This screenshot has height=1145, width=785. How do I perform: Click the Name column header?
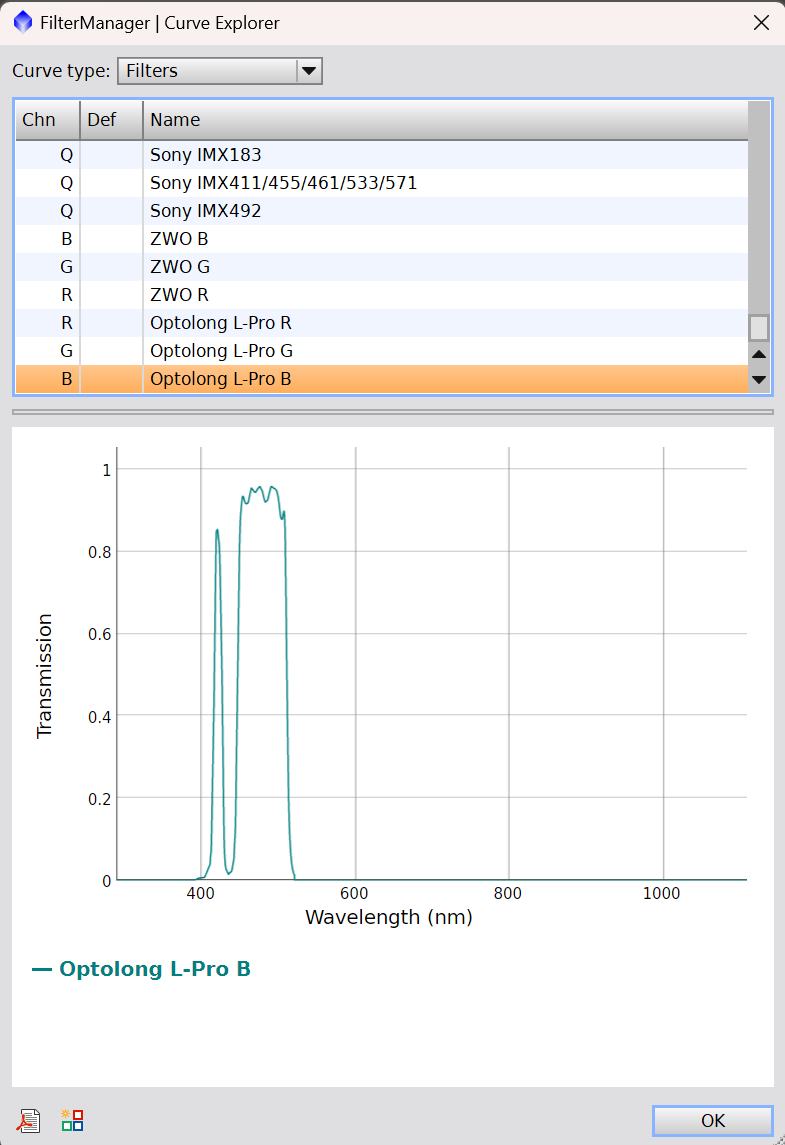[x=445, y=120]
